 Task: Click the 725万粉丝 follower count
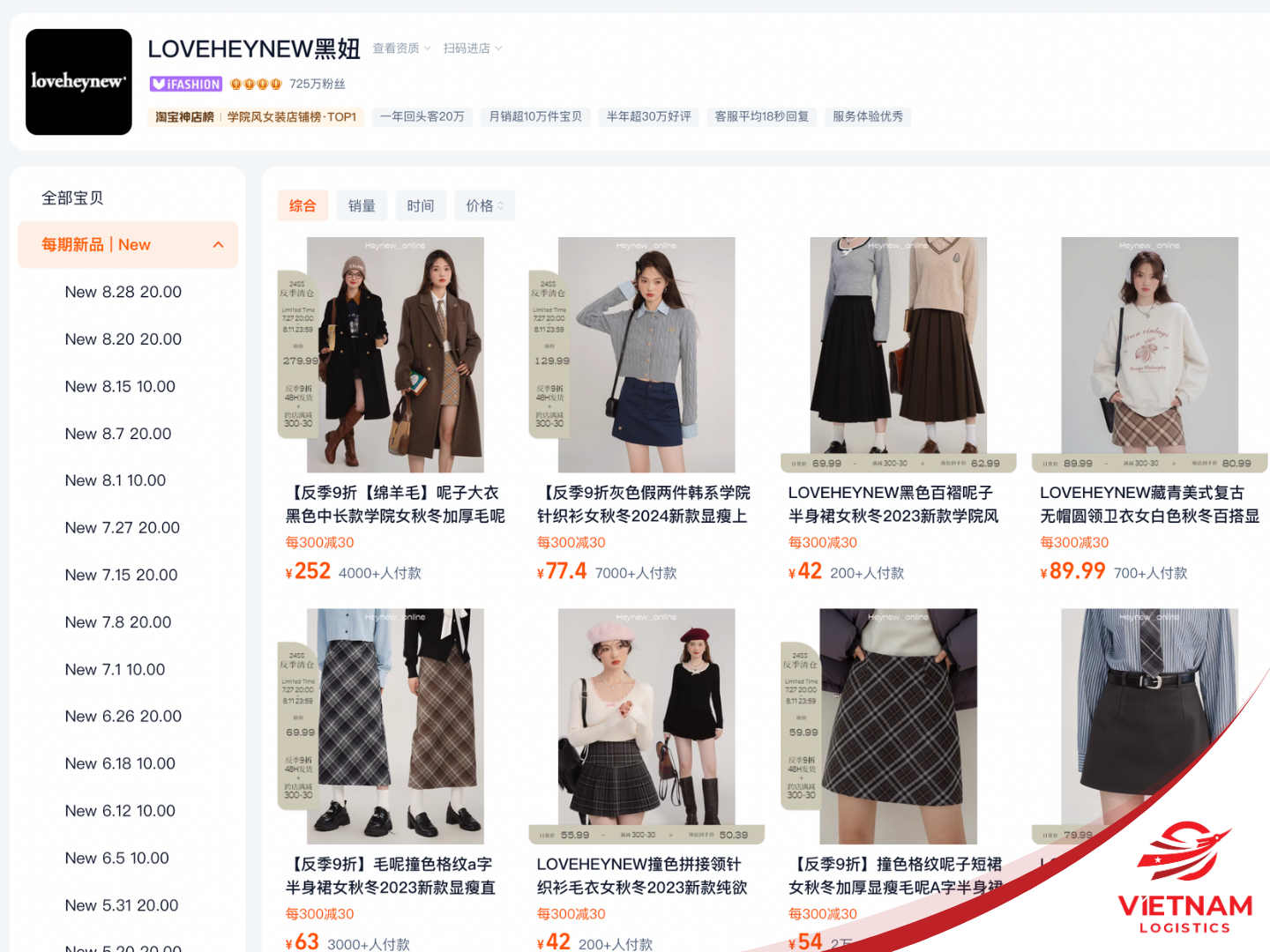click(317, 84)
